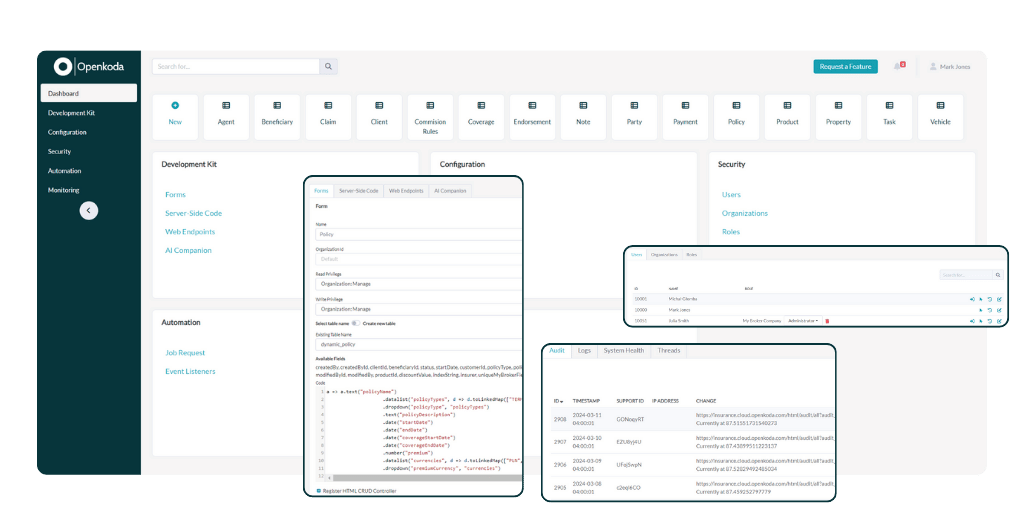The height and width of the screenshot is (525, 1024).
Task: Click the red delete icon beside Administrator
Action: pos(827,321)
